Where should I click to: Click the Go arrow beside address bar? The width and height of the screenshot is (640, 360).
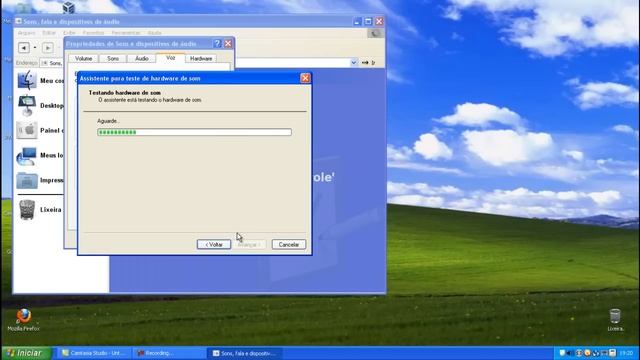pos(365,62)
